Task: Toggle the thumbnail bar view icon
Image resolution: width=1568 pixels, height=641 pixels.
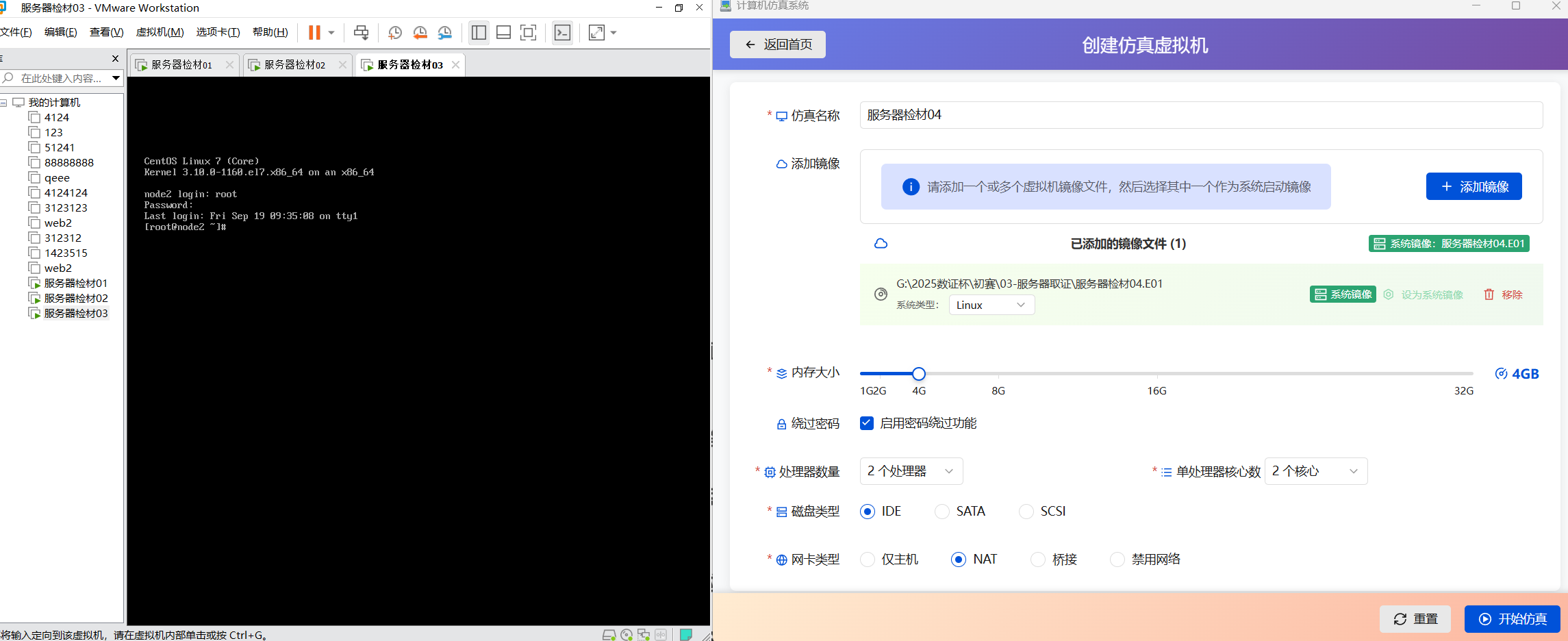Action: tap(503, 32)
